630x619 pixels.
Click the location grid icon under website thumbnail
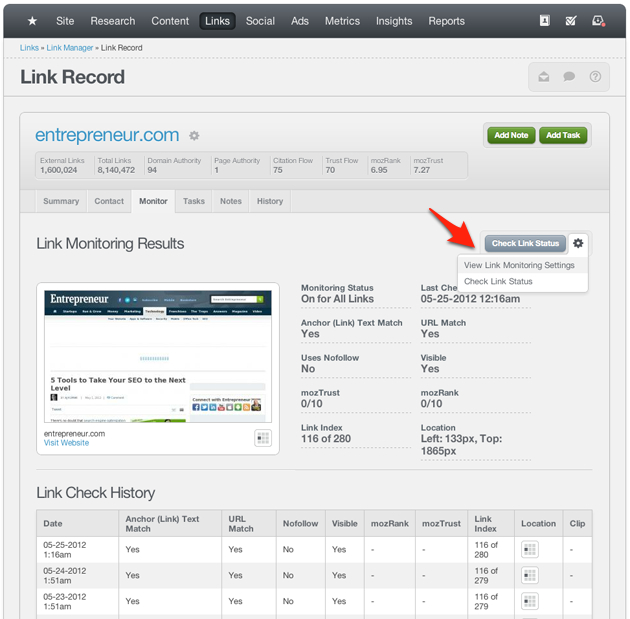pyautogui.click(x=263, y=438)
